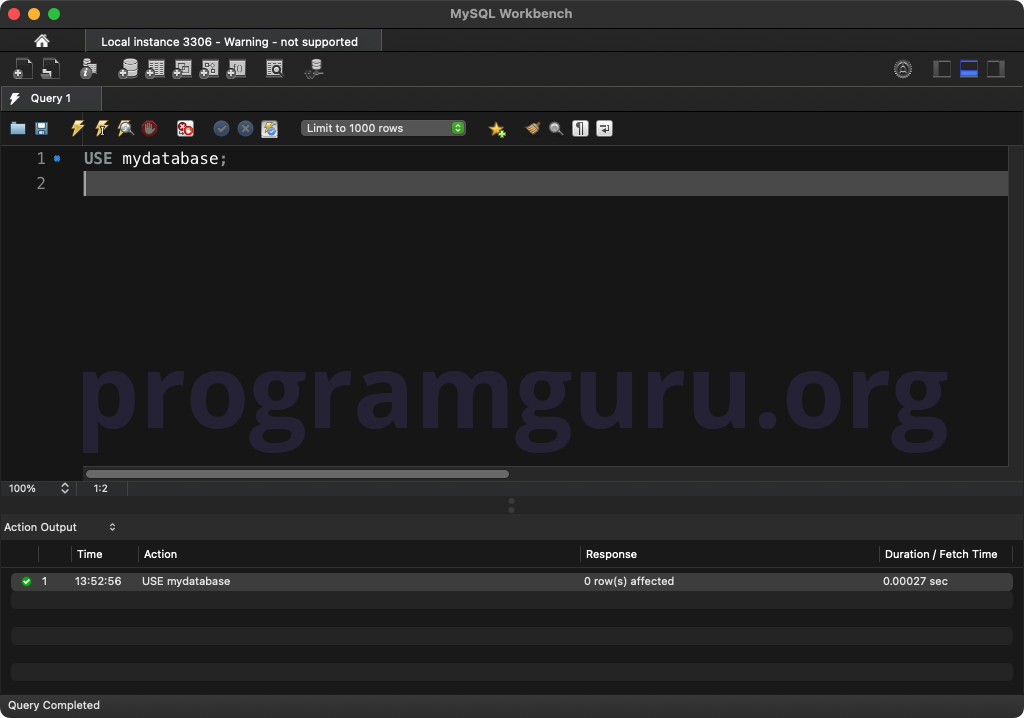Create a new function icon

pos(236,69)
